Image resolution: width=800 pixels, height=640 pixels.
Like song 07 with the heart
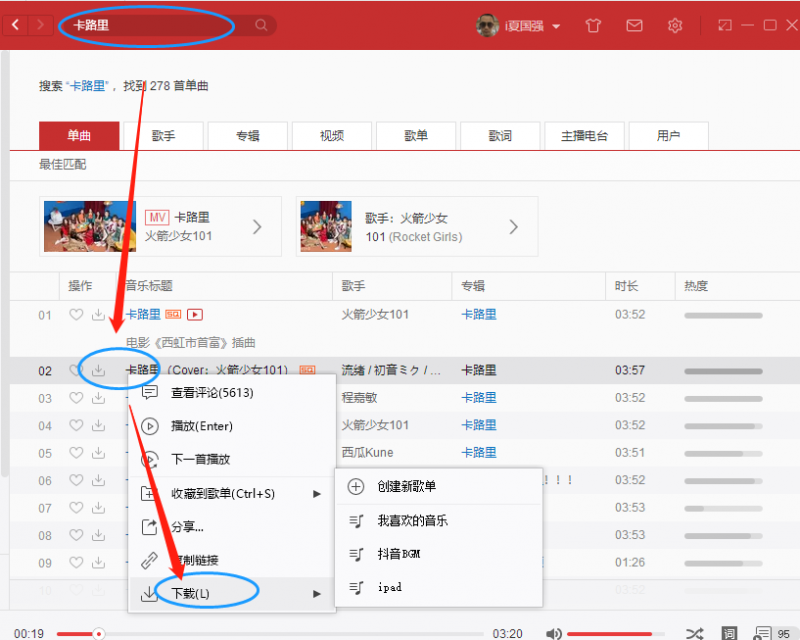coord(76,508)
